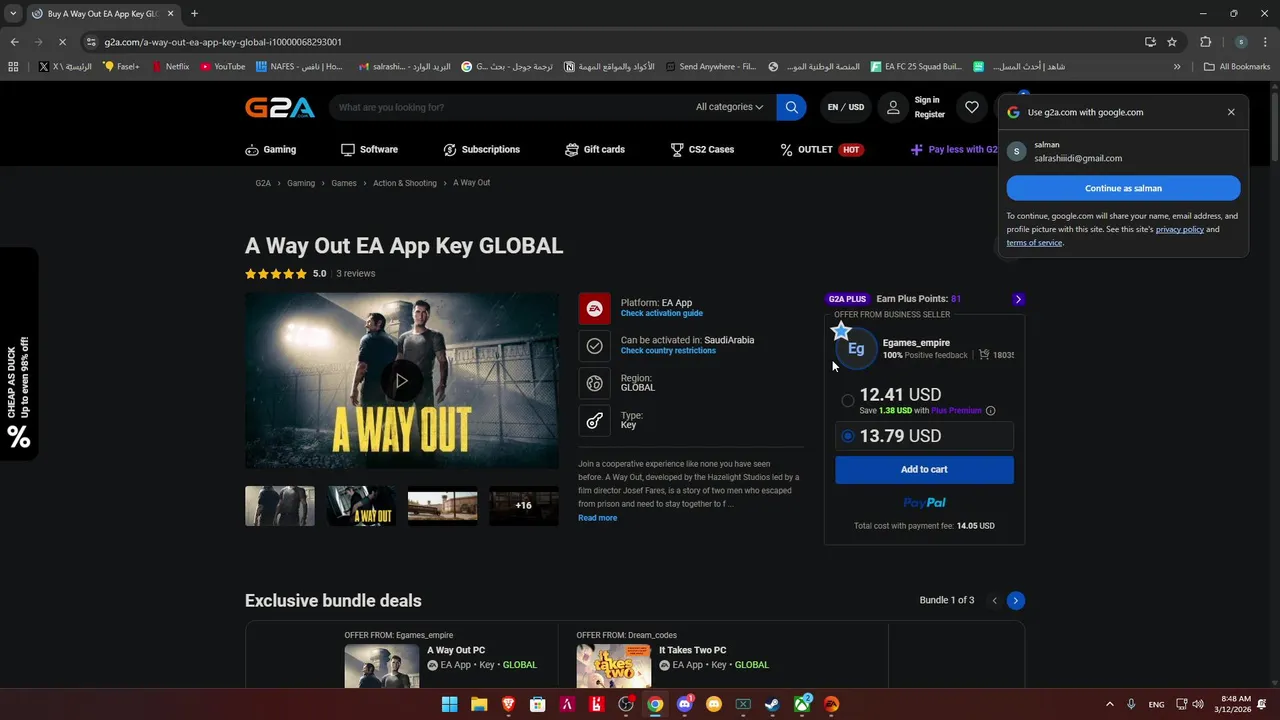The width and height of the screenshot is (1280, 720).
Task: Open the CS2 Cases menu
Action: 702,149
